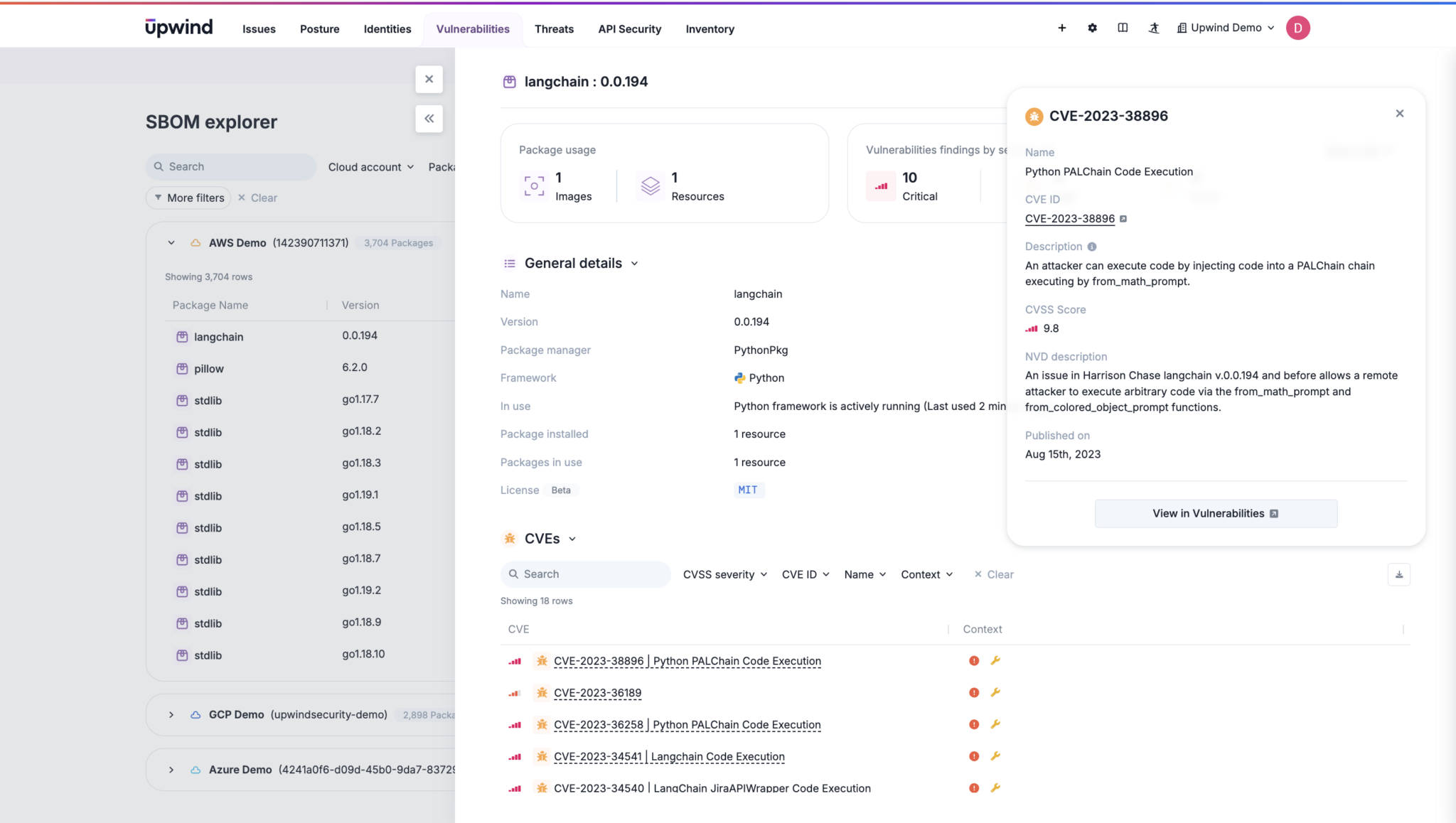Click the wrench fix icon beside CVE-2023-38896

(x=996, y=660)
